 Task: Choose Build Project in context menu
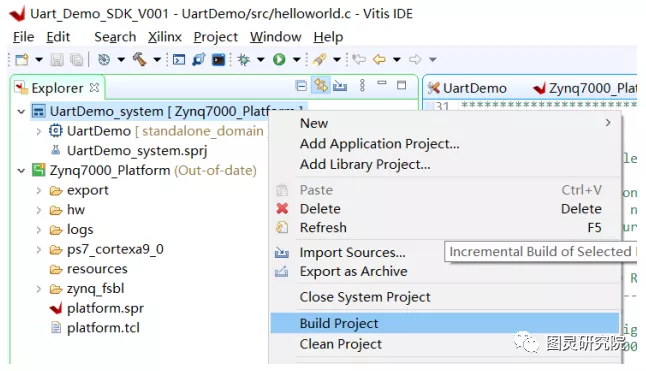coord(445,323)
